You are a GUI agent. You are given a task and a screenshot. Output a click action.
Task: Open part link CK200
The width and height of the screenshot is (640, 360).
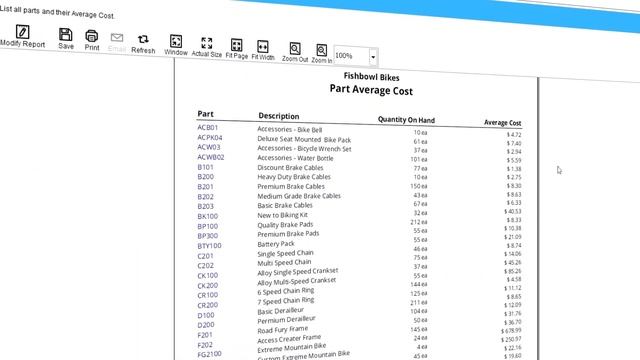tap(207, 285)
